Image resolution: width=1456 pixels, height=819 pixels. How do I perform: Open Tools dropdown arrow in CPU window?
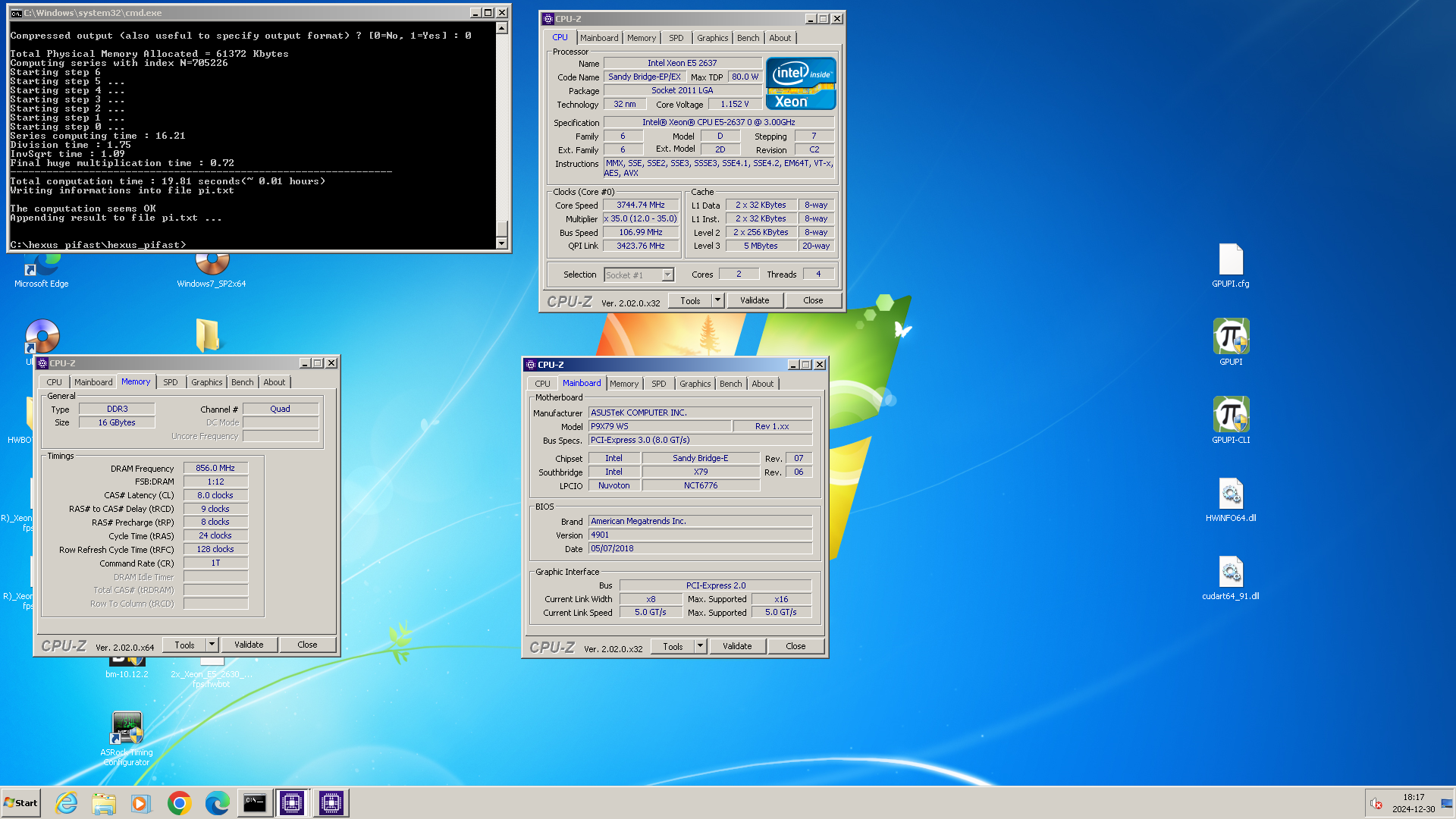[717, 300]
